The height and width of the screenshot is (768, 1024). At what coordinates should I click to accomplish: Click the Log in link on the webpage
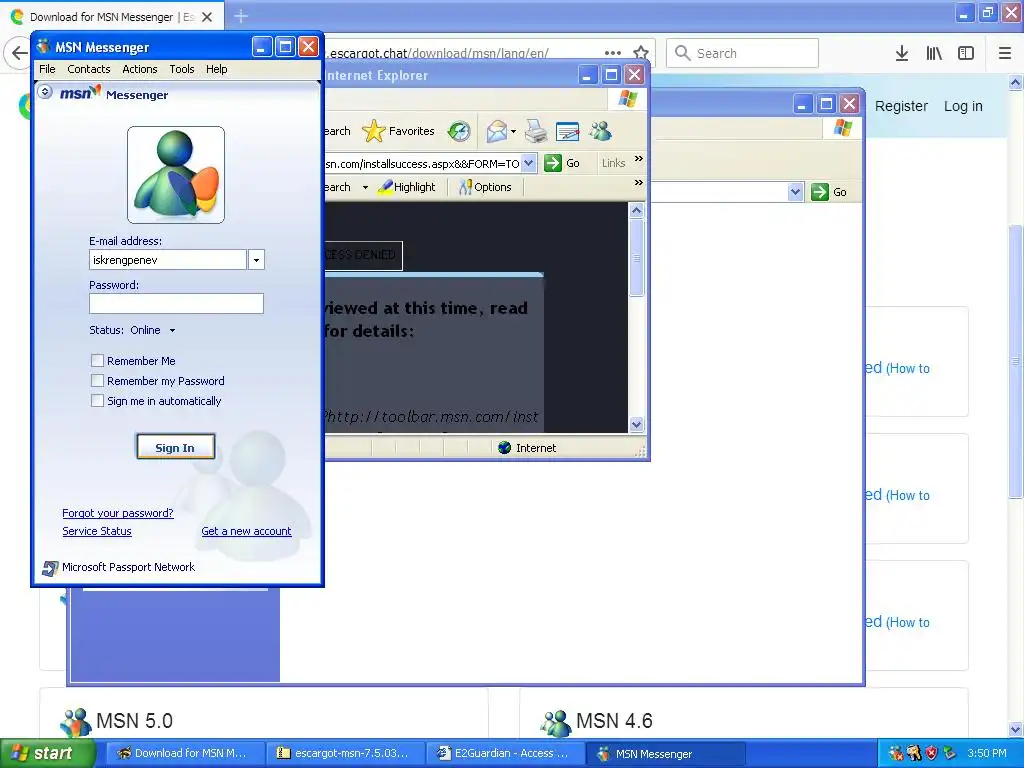click(x=963, y=106)
